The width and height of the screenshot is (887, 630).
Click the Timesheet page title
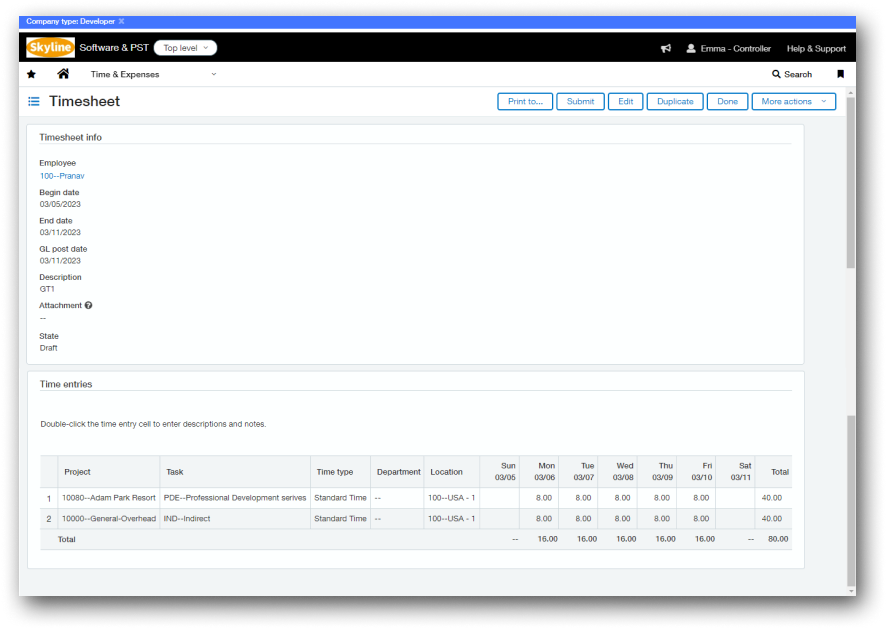tap(85, 101)
